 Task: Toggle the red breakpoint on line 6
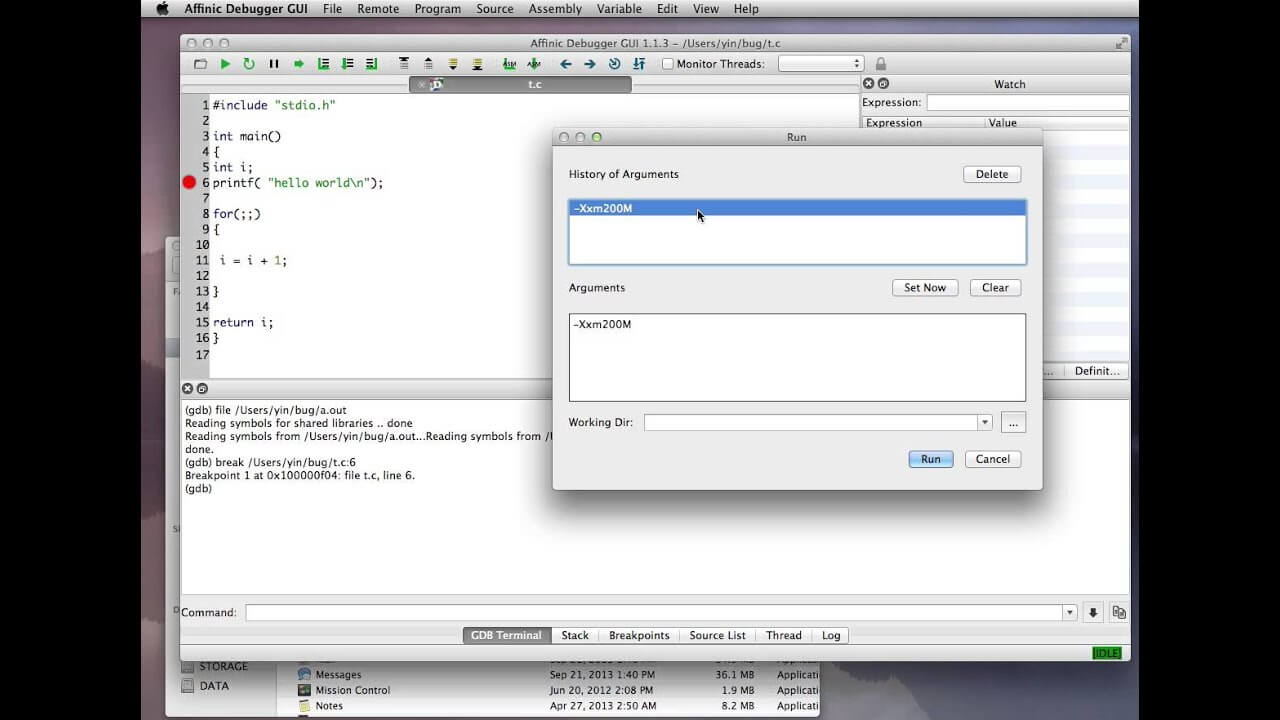[189, 182]
